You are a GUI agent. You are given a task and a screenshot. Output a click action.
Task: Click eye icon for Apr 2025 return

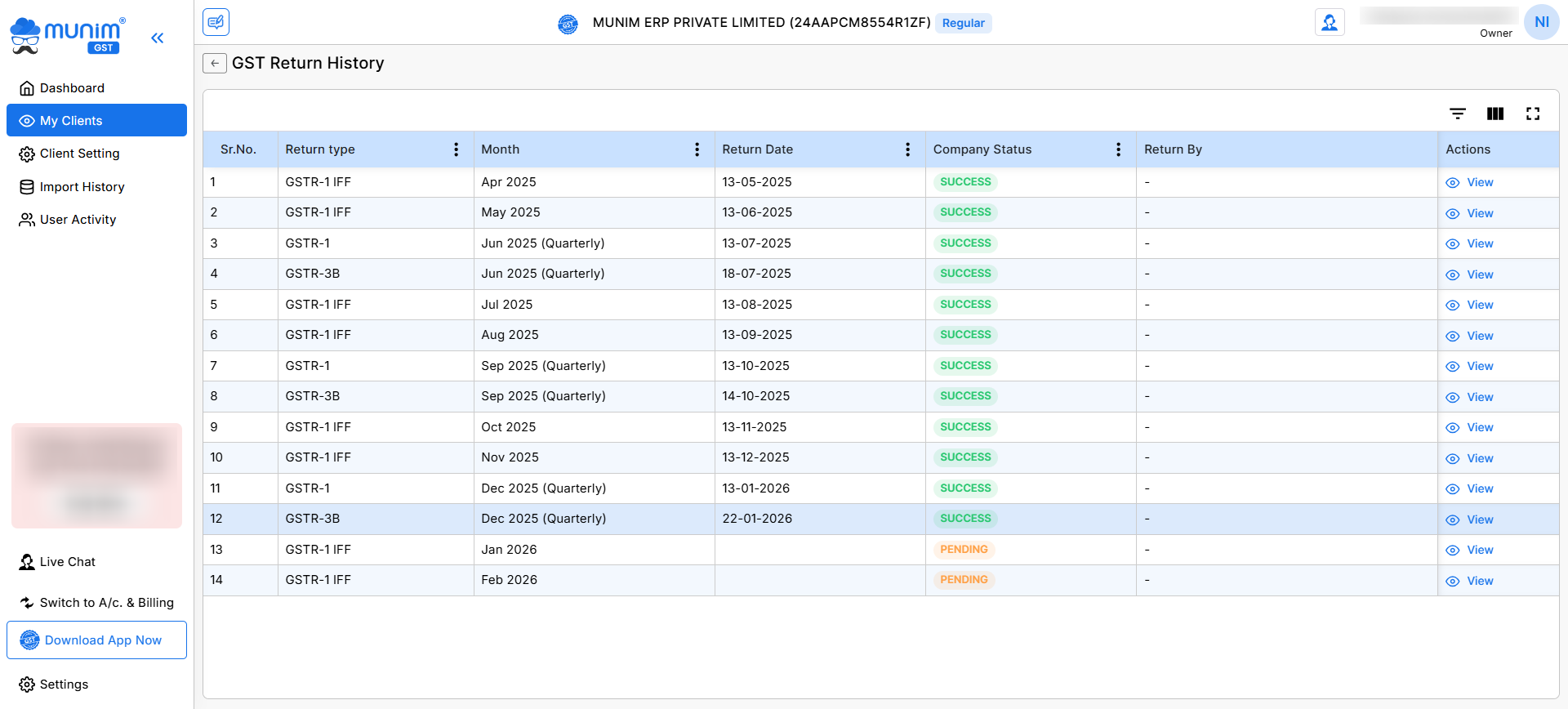tap(1453, 183)
